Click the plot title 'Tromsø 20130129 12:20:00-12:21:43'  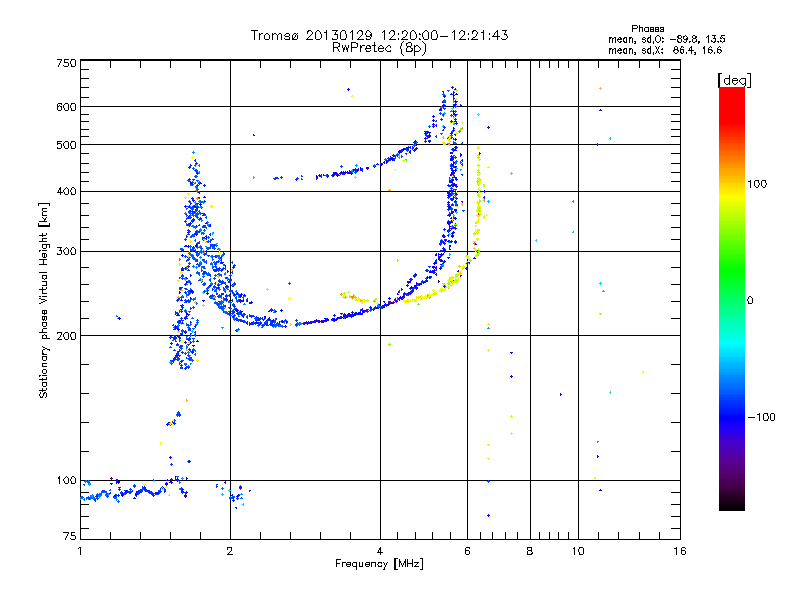(x=379, y=35)
